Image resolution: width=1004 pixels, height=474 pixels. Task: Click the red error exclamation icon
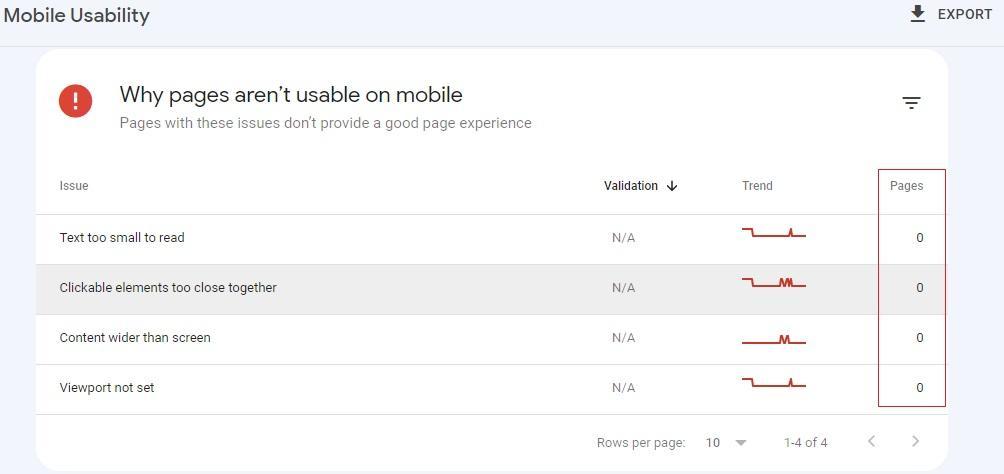(x=76, y=101)
